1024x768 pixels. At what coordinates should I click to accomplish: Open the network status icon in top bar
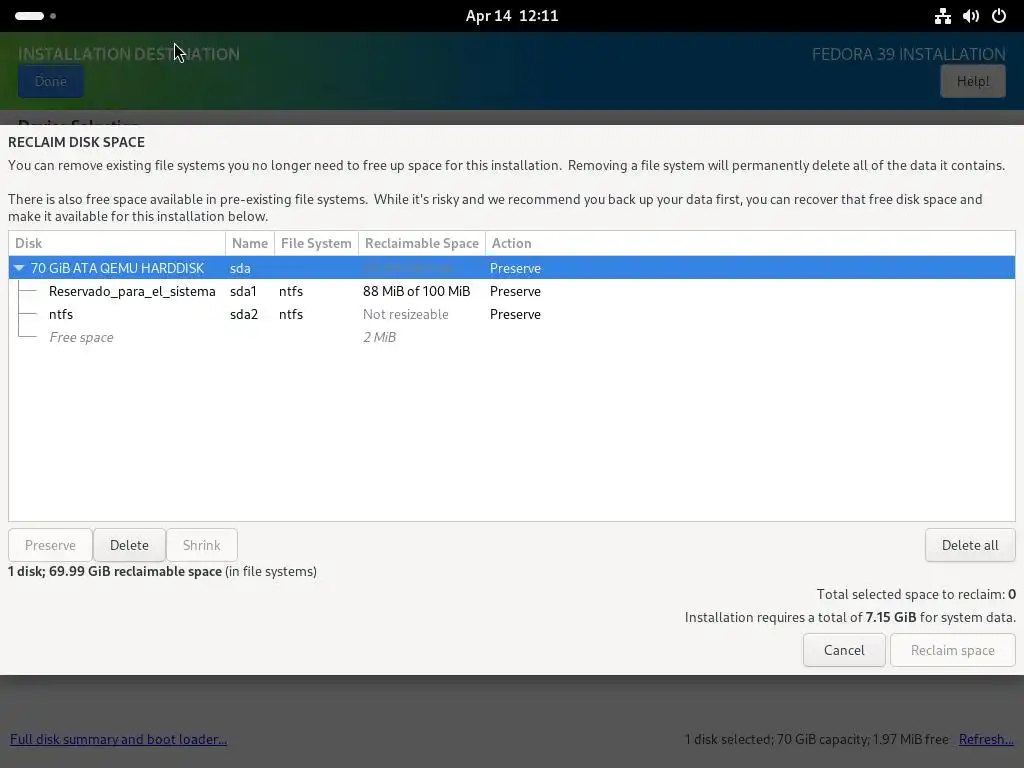pyautogui.click(x=942, y=16)
